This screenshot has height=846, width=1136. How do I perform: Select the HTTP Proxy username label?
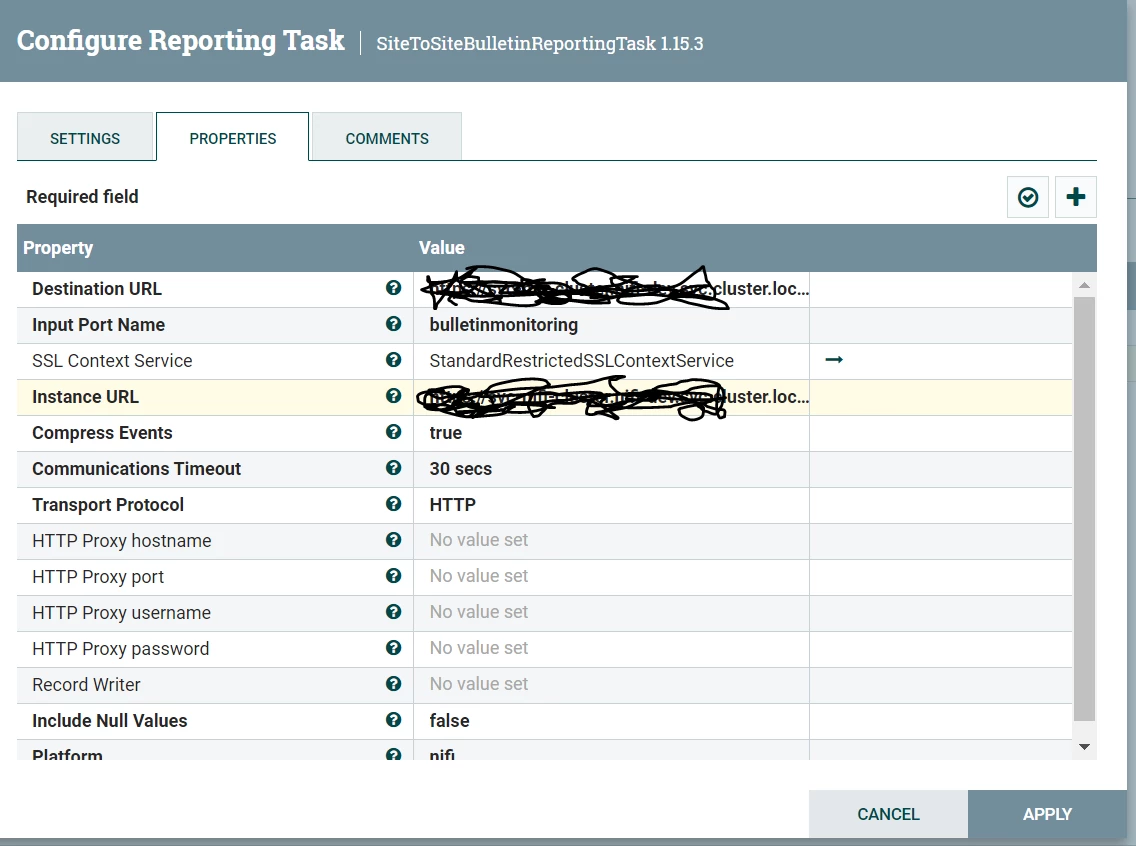point(122,613)
